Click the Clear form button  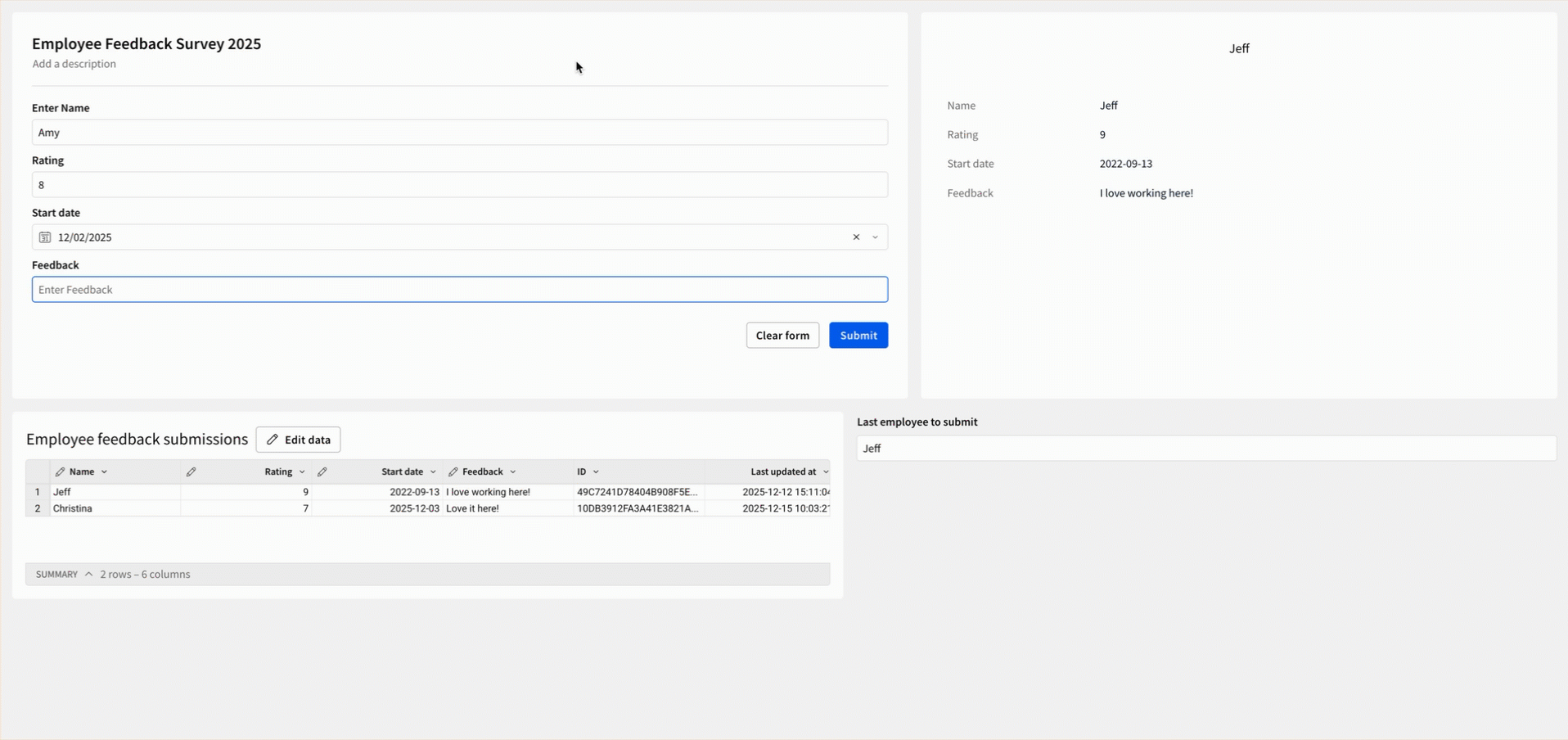point(782,335)
